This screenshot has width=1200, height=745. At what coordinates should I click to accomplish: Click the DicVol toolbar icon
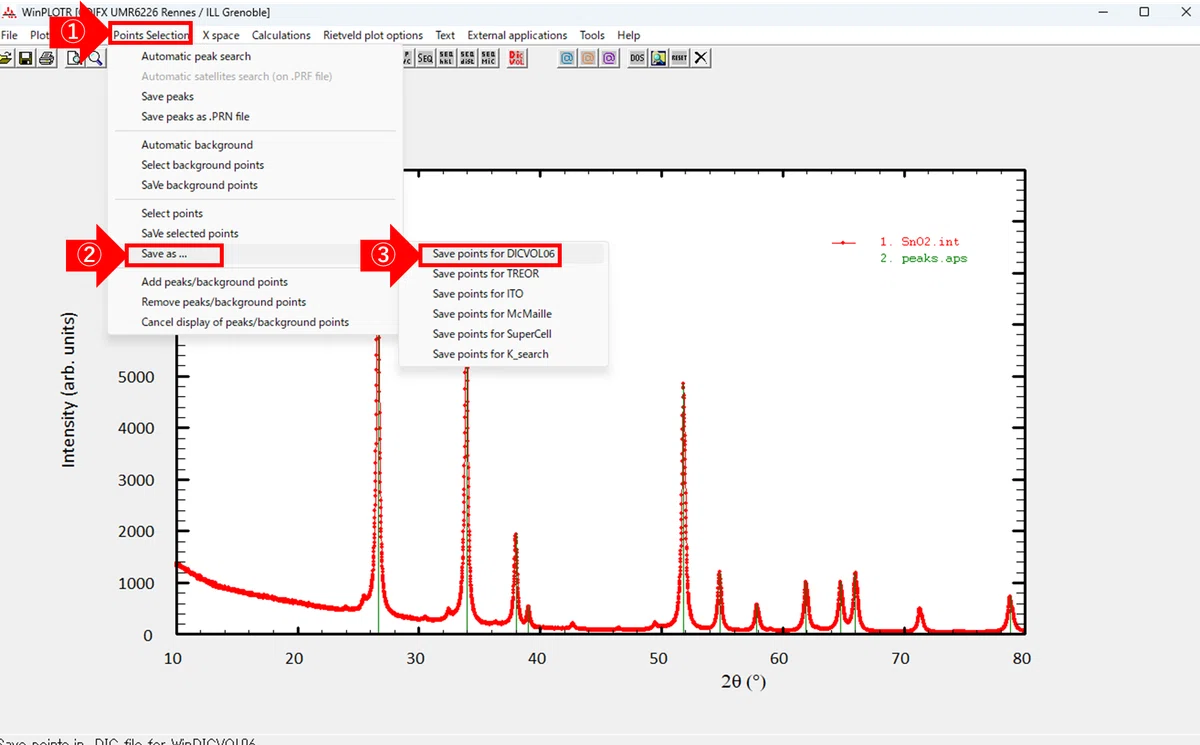pos(517,58)
